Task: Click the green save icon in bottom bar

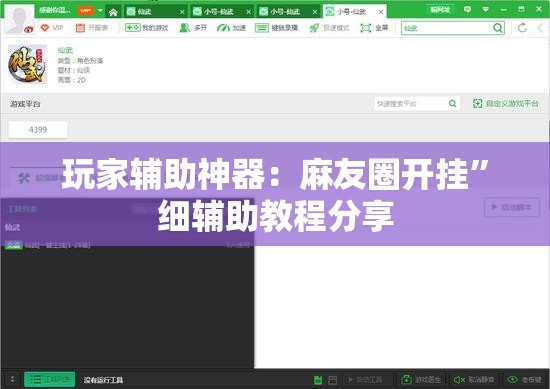Action: click(x=318, y=380)
